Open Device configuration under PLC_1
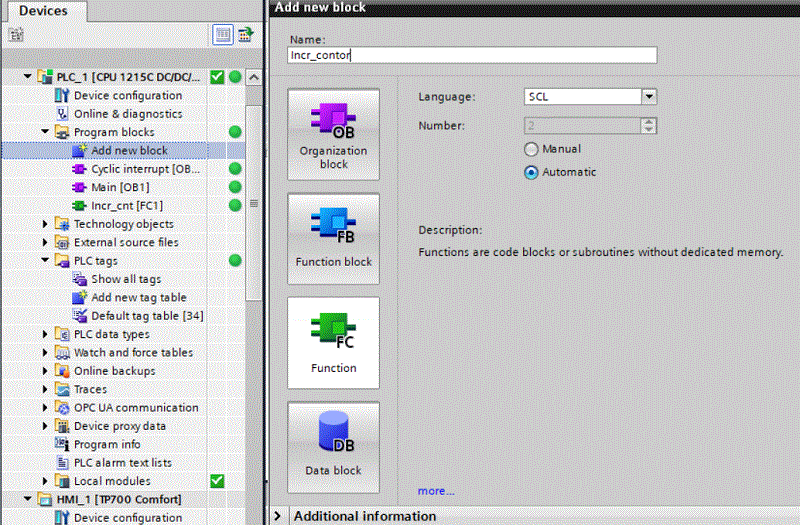 (127, 96)
